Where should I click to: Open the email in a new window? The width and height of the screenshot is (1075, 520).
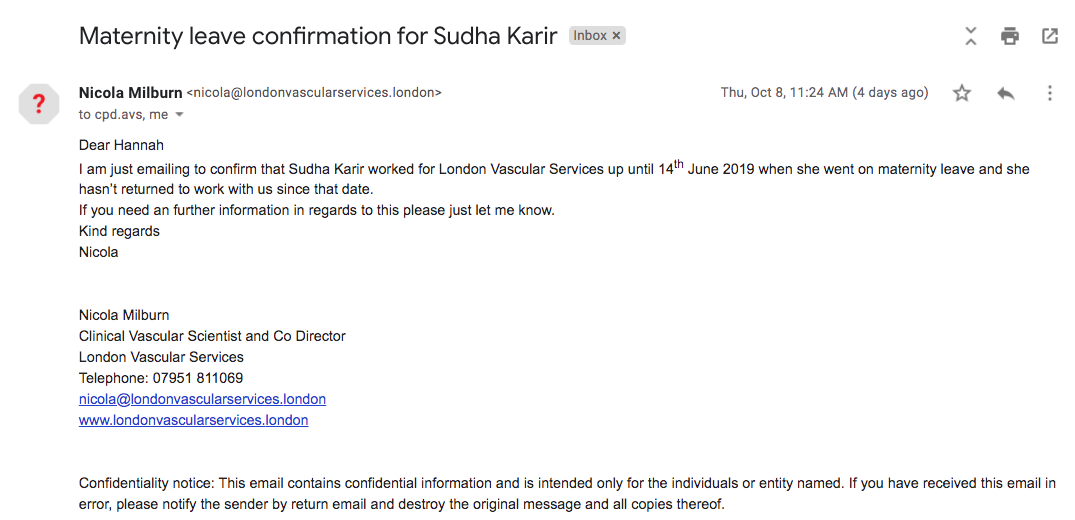coord(1050,37)
